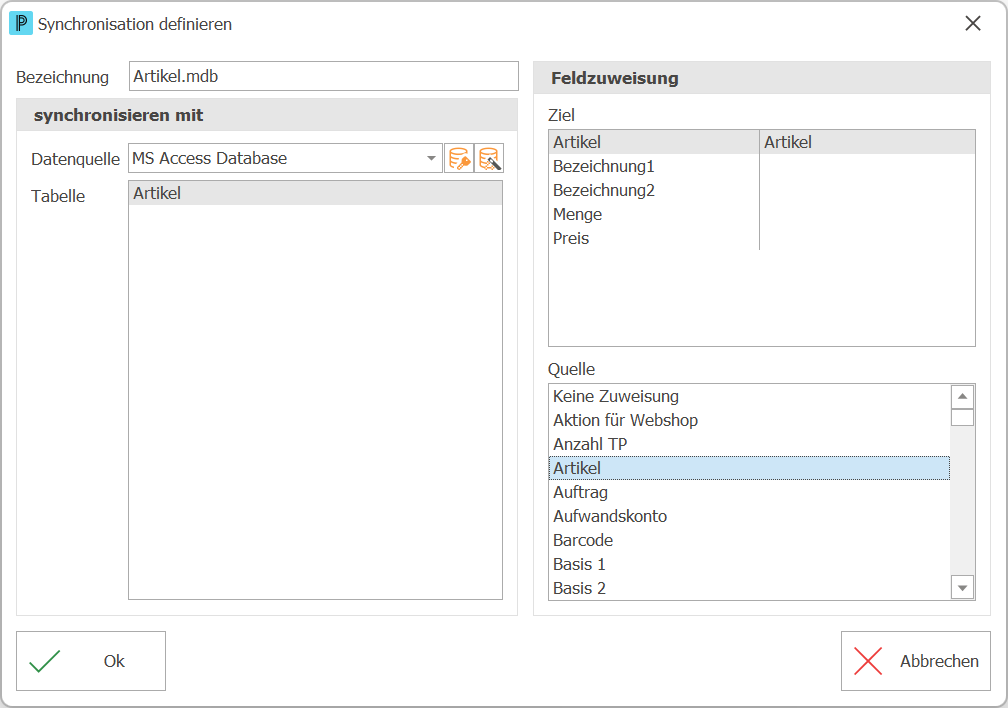Click the database key icon beside Datenquelle
Screen dimensions: 1008x708
tap(459, 158)
